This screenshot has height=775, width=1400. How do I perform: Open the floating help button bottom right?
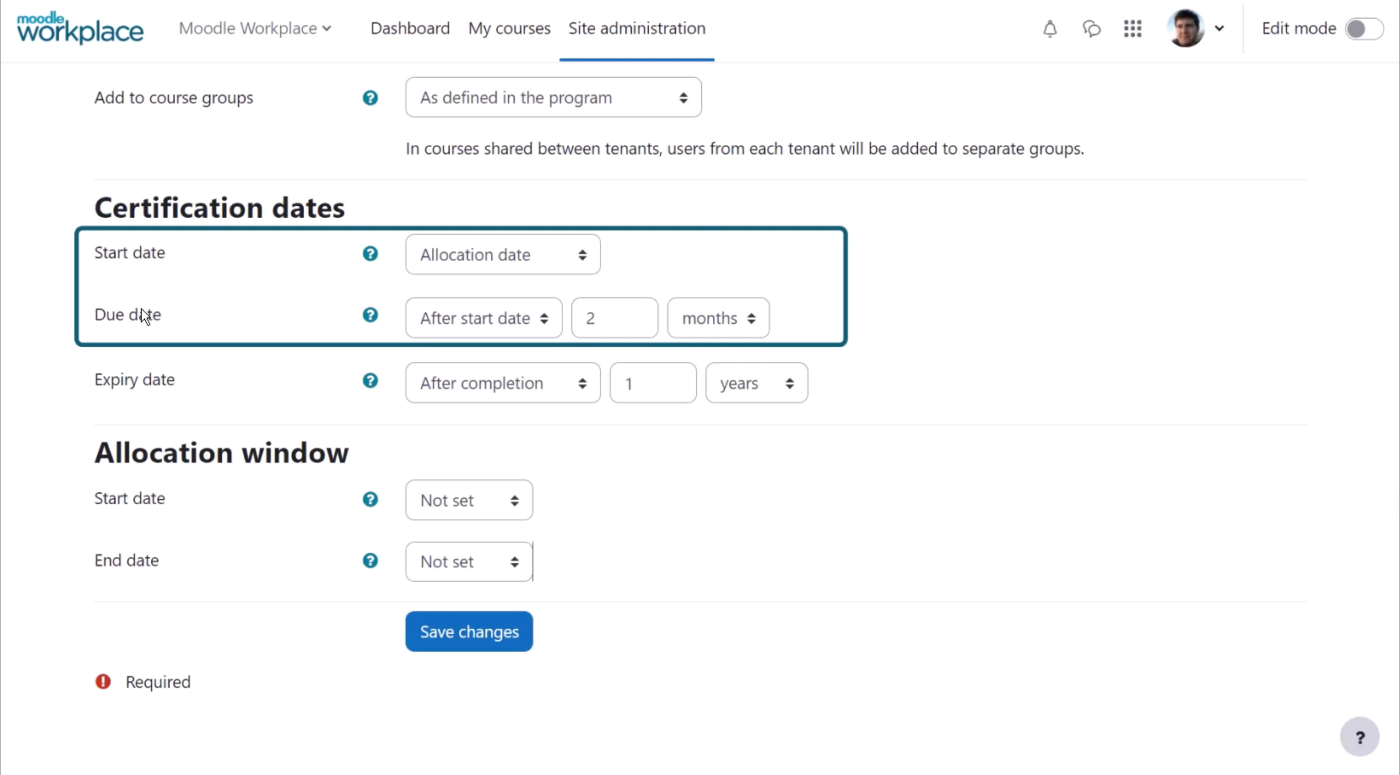[1359, 736]
